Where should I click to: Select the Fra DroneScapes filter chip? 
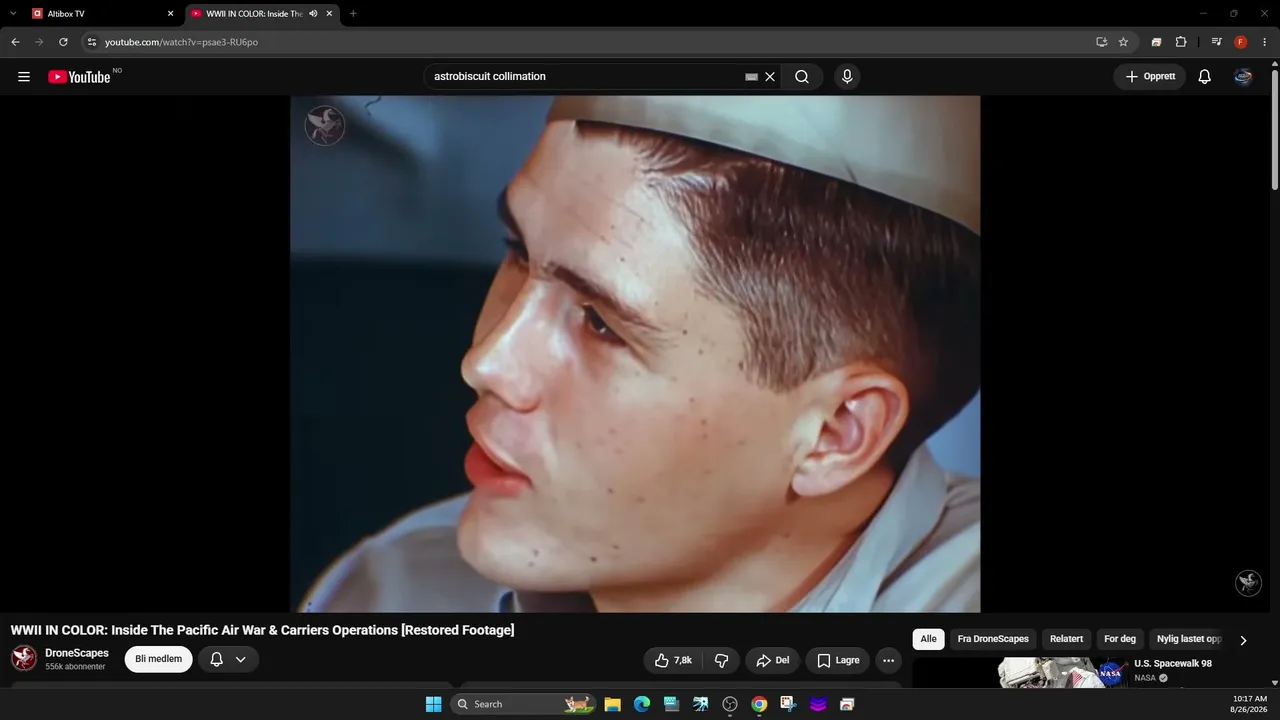[993, 639]
